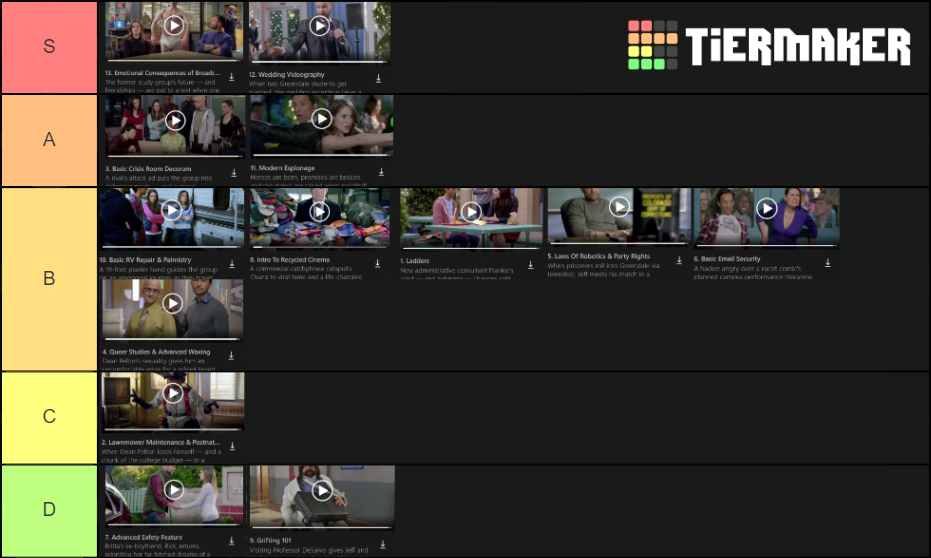The height and width of the screenshot is (558, 931).
Task: Download the Modern Espionage episode
Action: click(x=381, y=172)
